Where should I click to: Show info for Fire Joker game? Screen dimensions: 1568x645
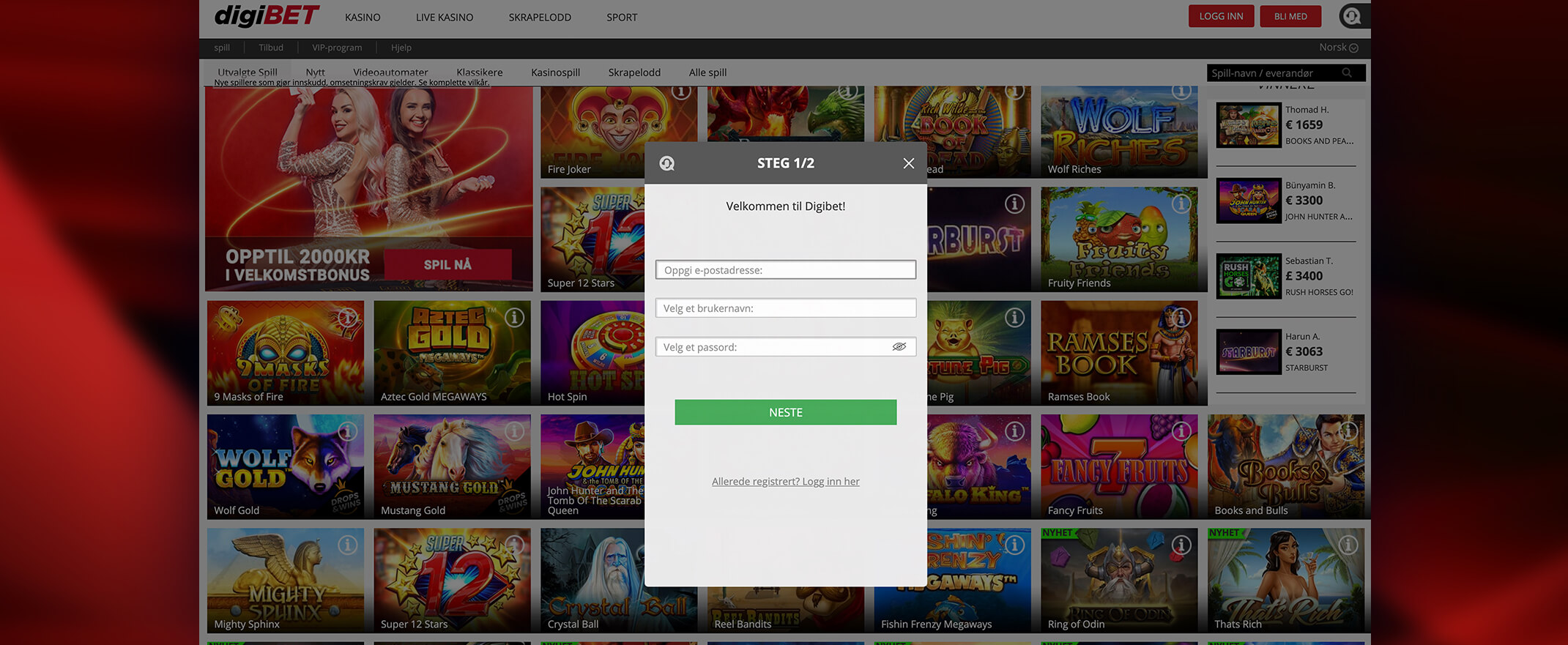(x=681, y=92)
